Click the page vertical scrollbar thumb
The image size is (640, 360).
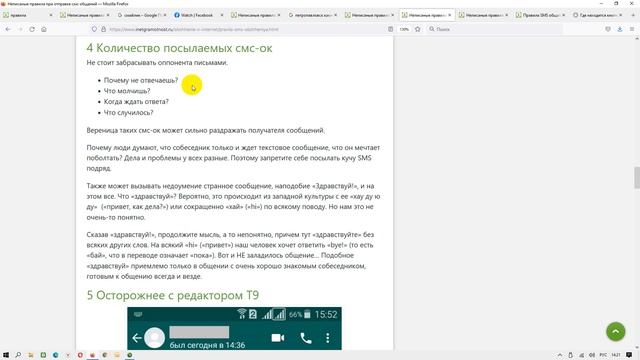tap(637, 178)
